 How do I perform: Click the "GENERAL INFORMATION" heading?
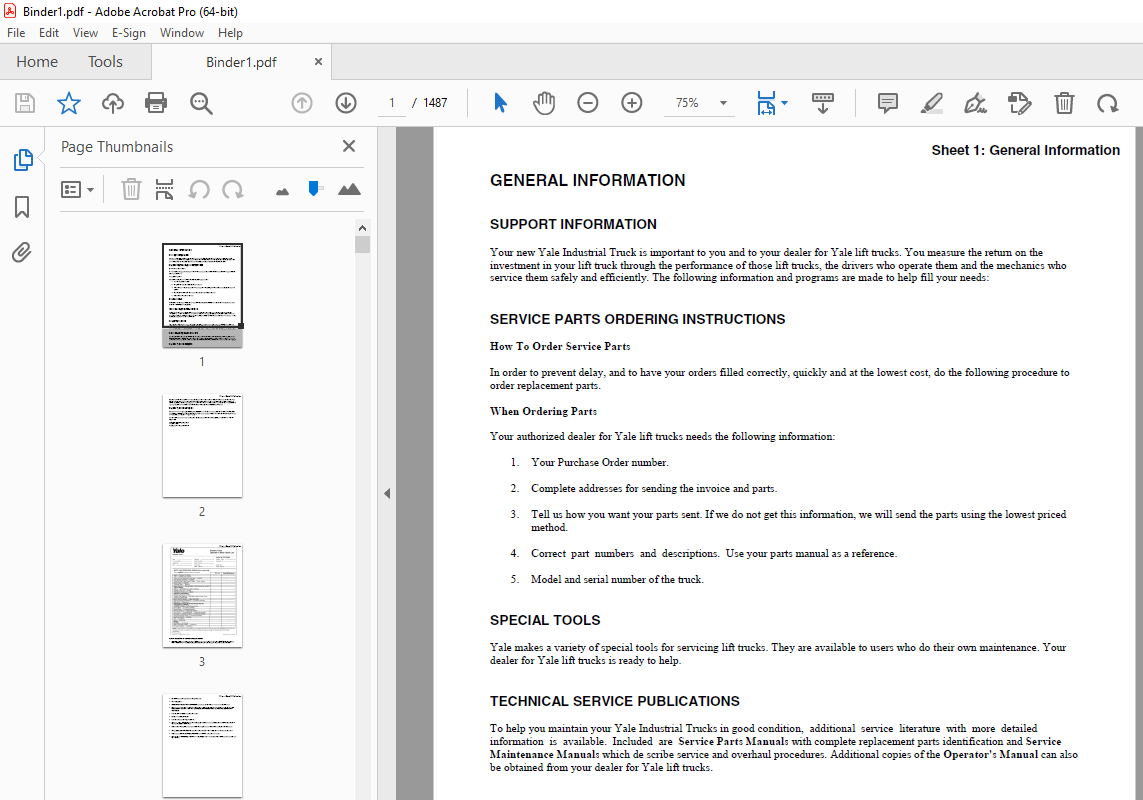[588, 181]
